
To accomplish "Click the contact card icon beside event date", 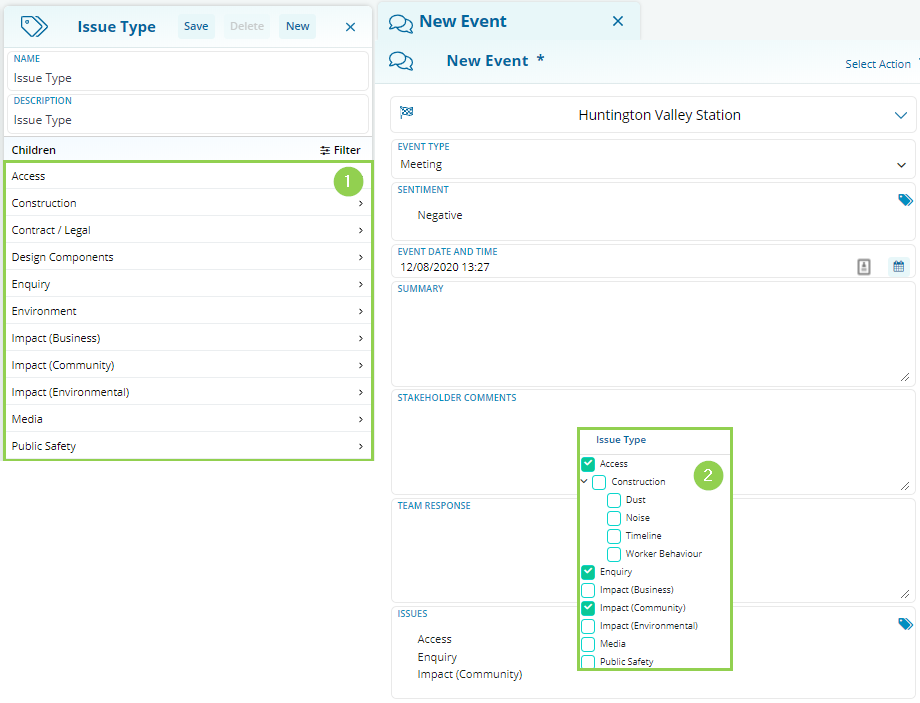I will [864, 266].
